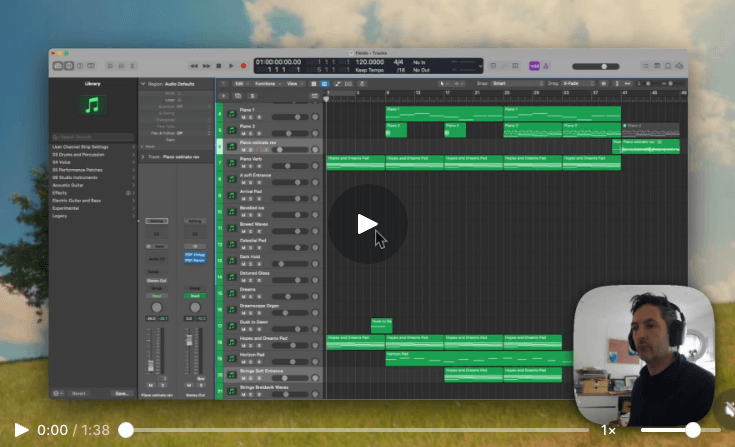Image resolution: width=735 pixels, height=447 pixels.
Task: Click the rewind transport button
Action: click(194, 66)
